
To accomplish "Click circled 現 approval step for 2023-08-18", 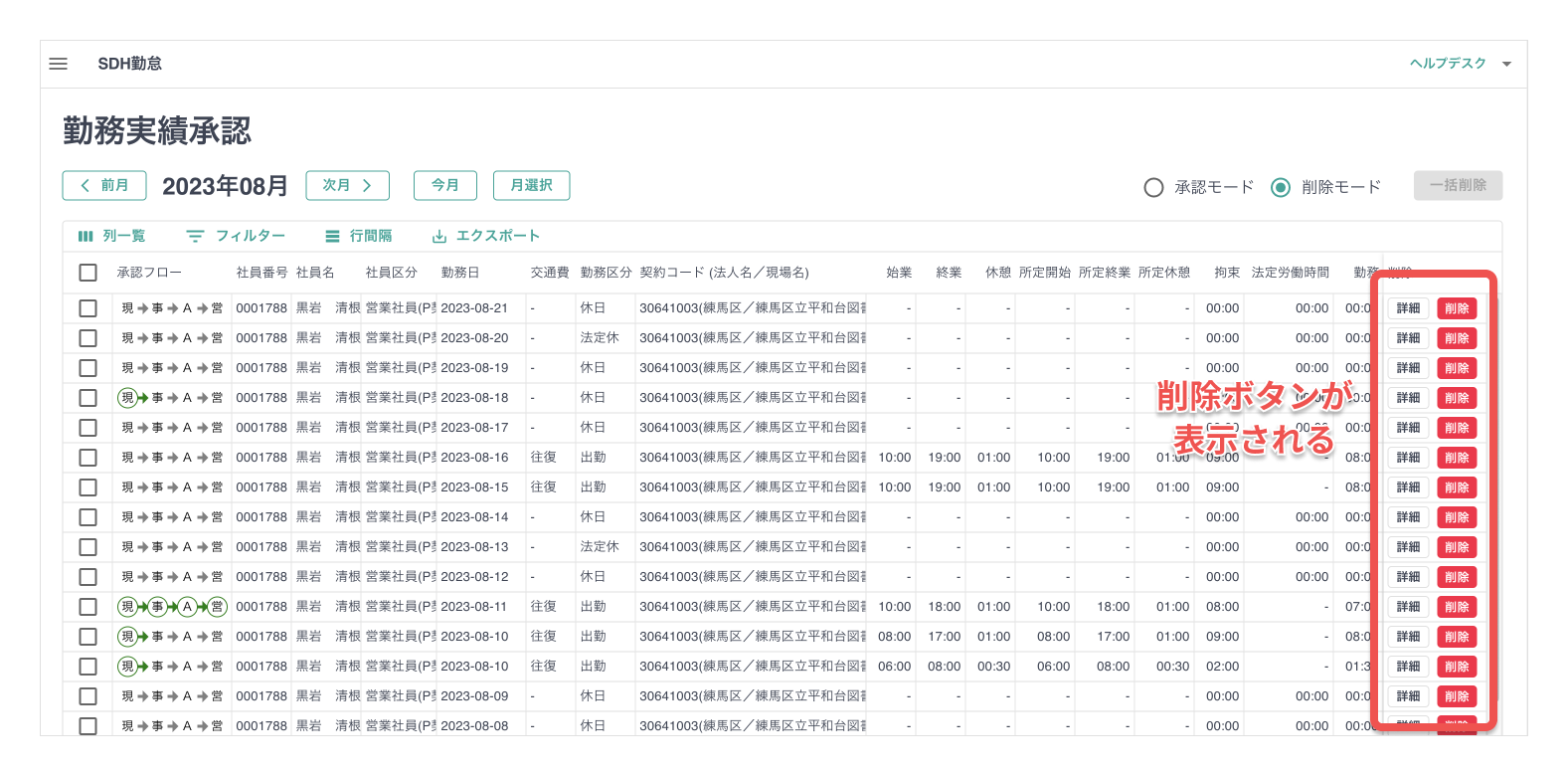I will pyautogui.click(x=127, y=398).
